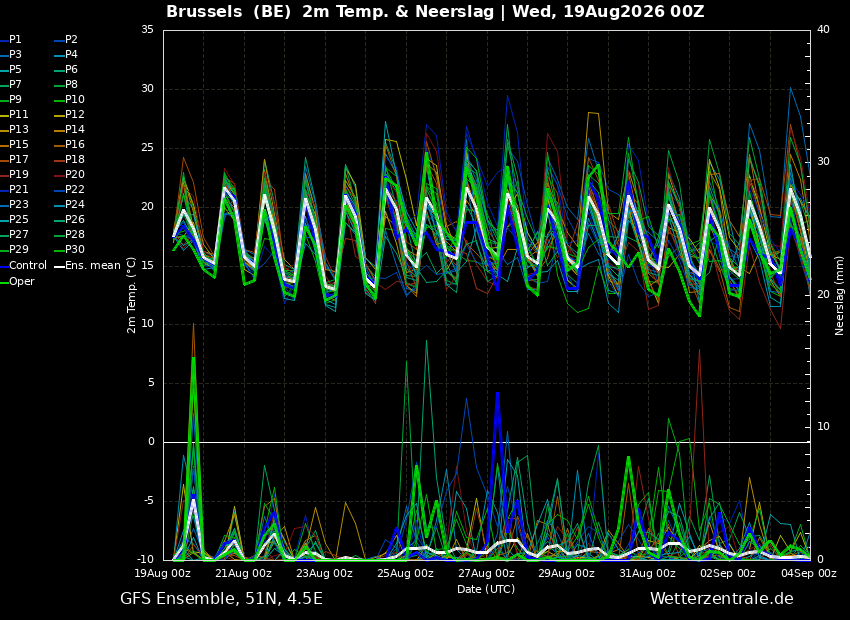Click temperature axis value 25
This screenshot has height=620, width=850.
[147, 147]
